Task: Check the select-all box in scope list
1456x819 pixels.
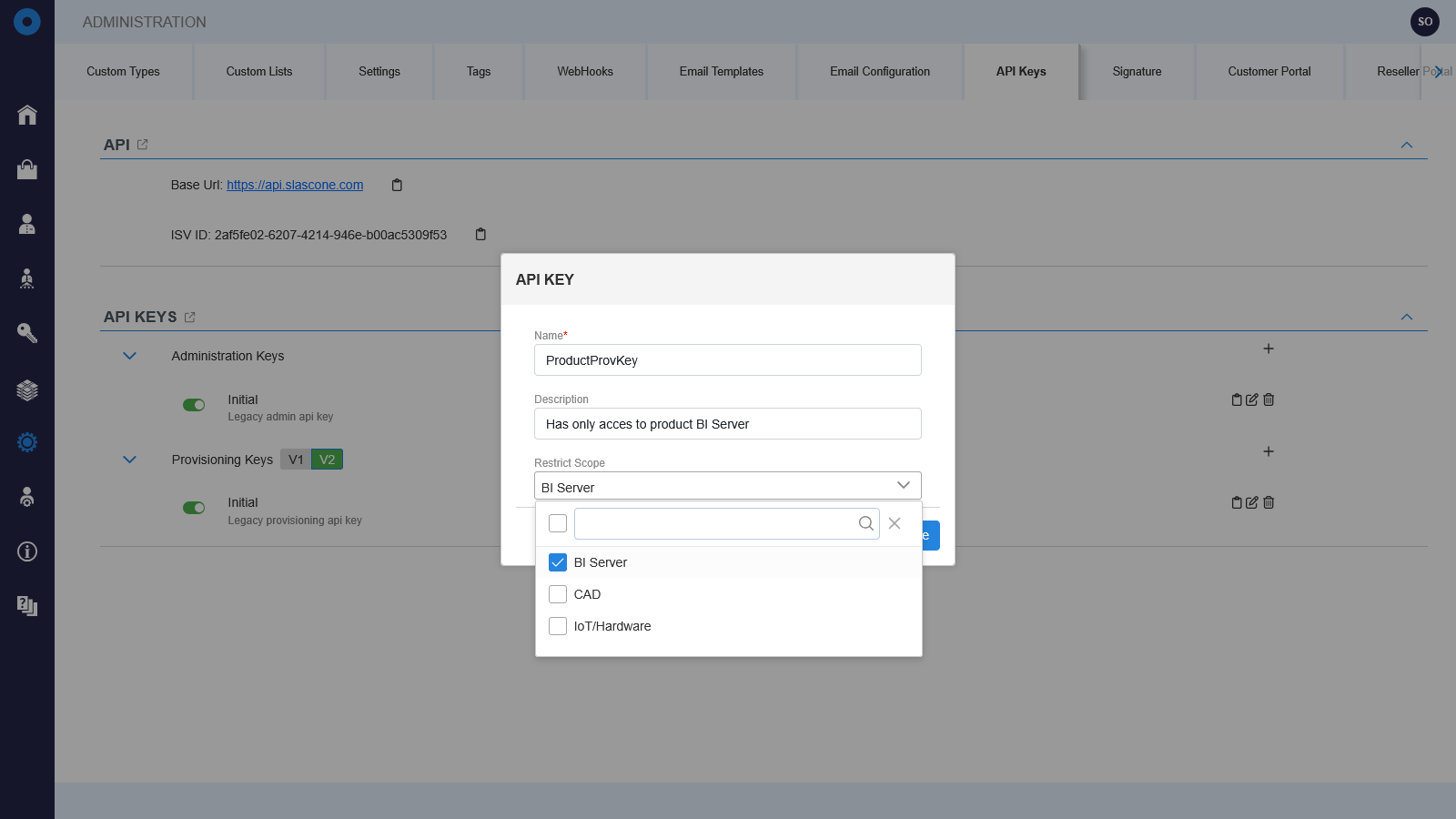Action: click(x=558, y=523)
